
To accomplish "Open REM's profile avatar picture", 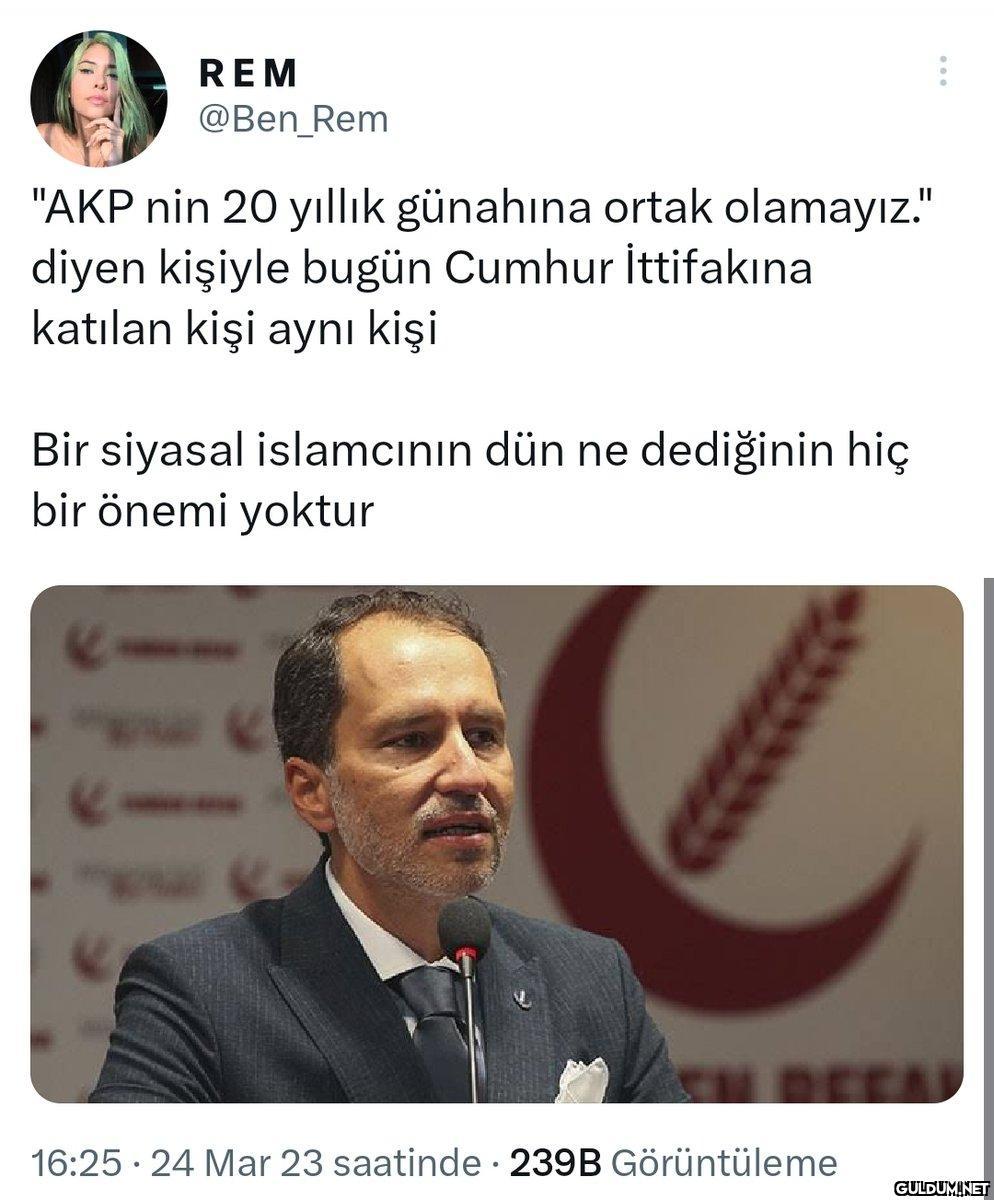I will [x=98, y=98].
